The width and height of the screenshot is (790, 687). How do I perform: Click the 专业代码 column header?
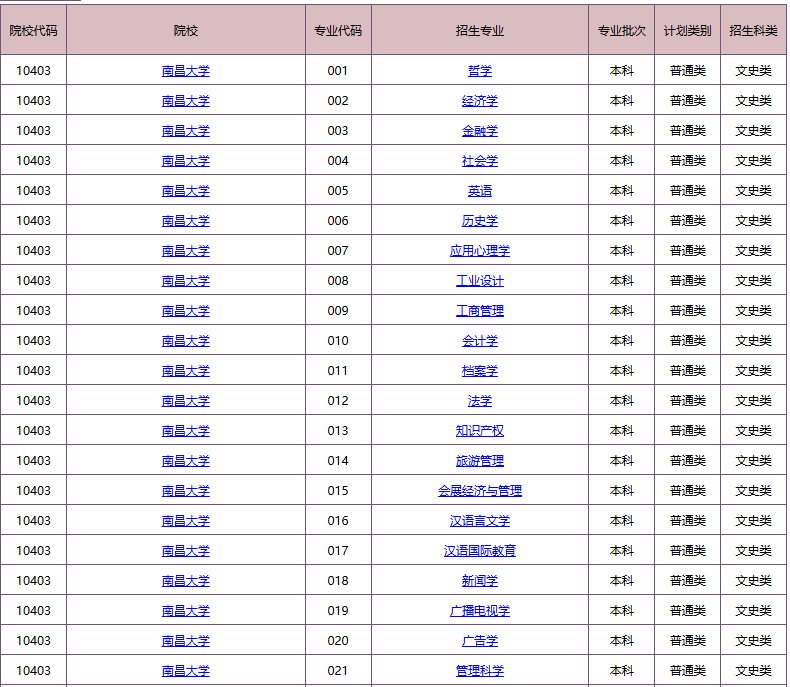click(338, 30)
